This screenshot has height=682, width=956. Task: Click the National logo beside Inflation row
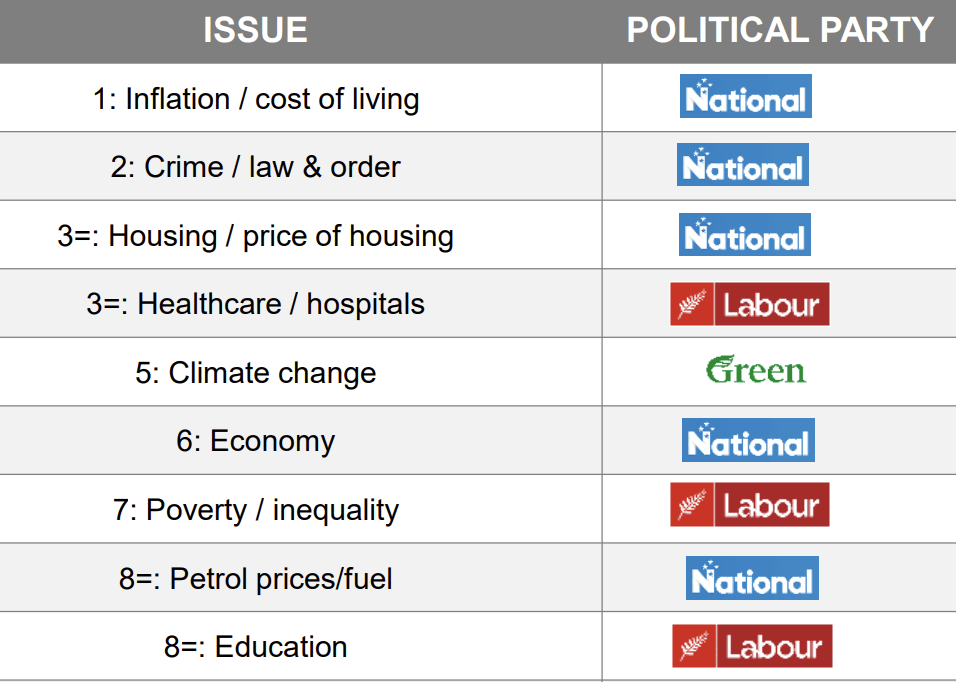tap(745, 97)
